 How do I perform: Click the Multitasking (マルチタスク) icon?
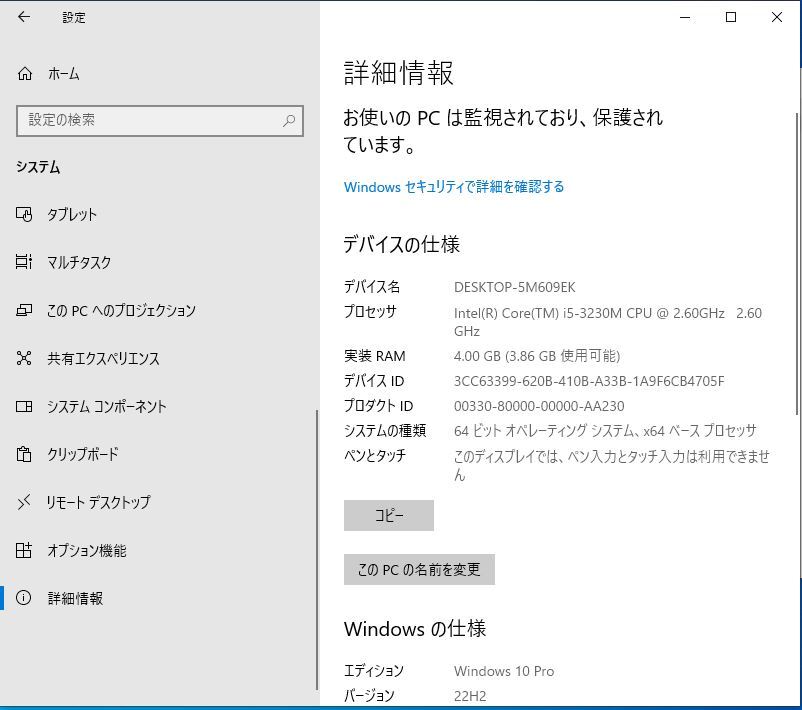point(24,262)
